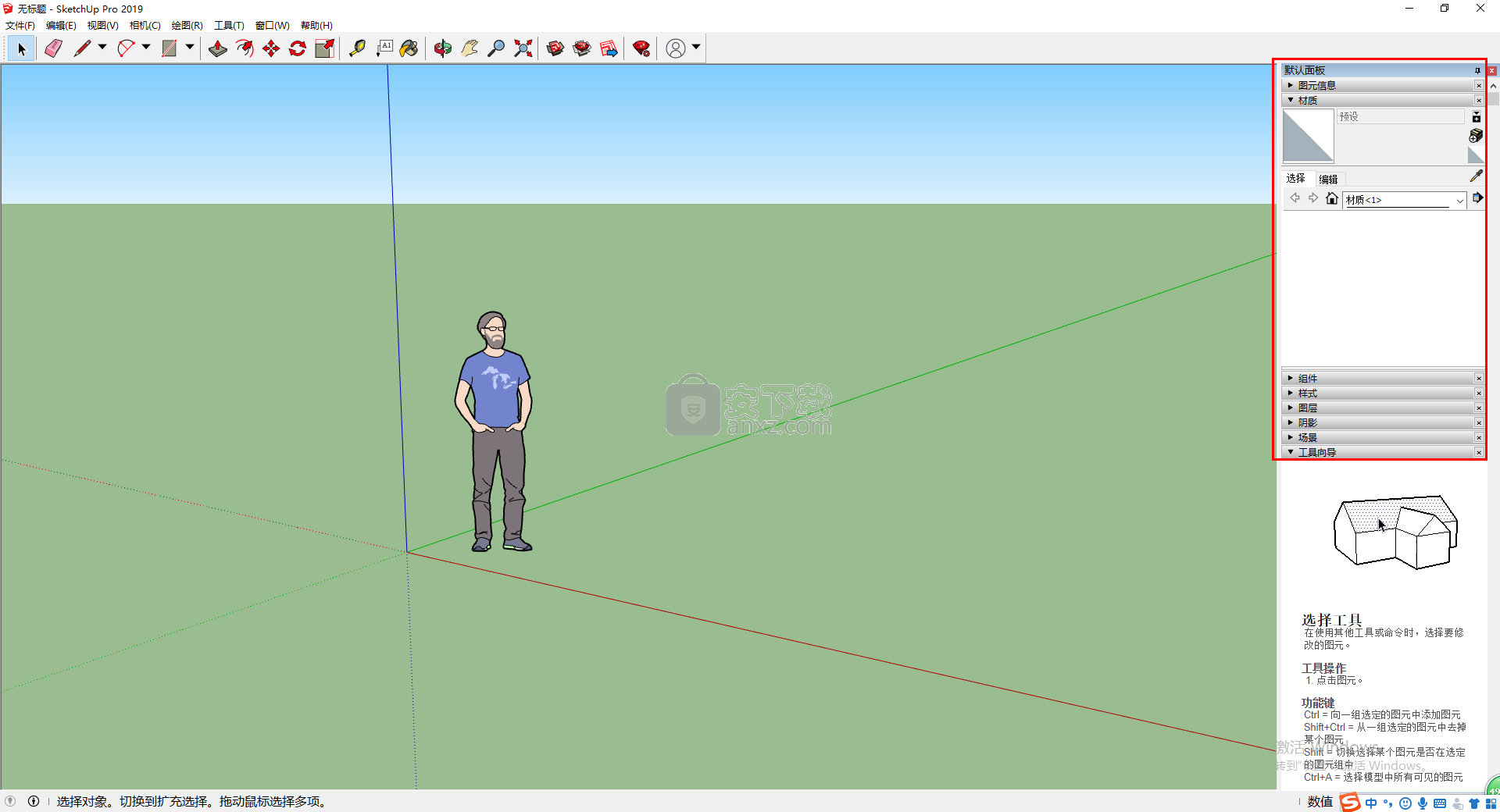Open the Arc tool dropdown arrow

(146, 48)
